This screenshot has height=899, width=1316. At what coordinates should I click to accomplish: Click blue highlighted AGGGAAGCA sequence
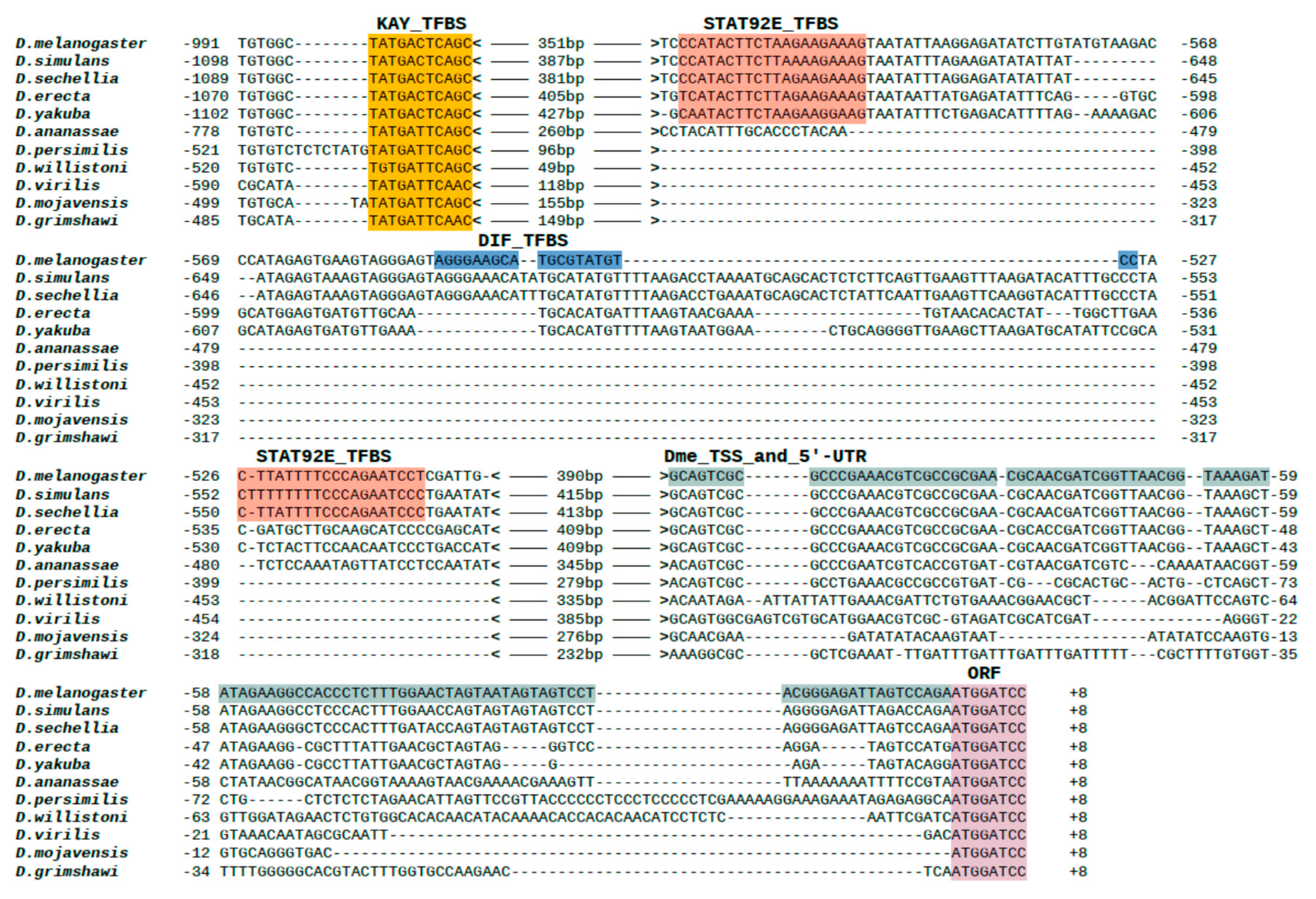tap(476, 261)
